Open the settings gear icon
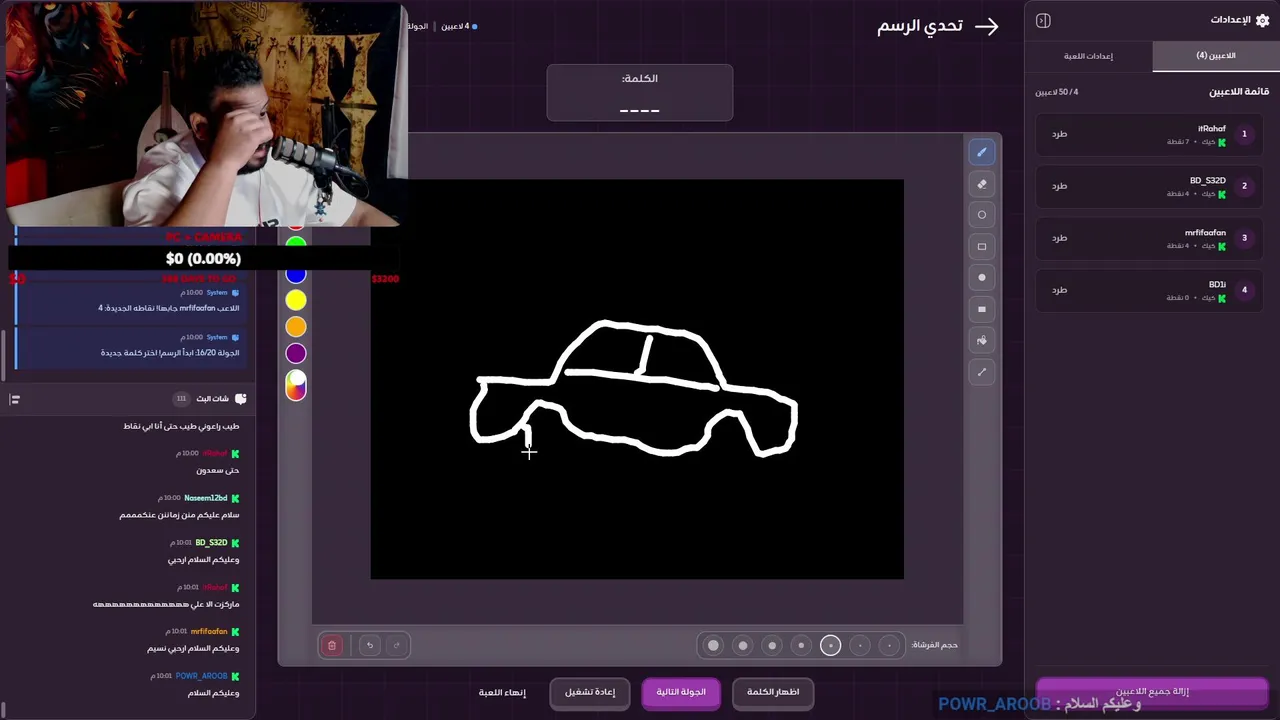The height and width of the screenshot is (720, 1280). [x=1262, y=20]
